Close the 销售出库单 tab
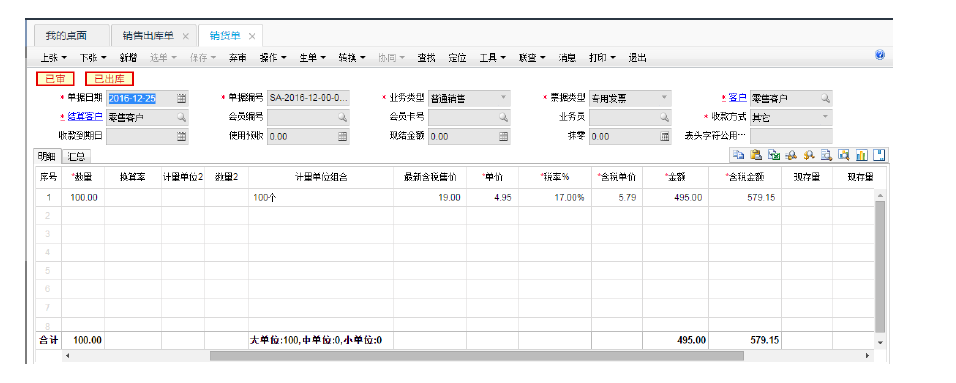The image size is (956, 383). pos(186,36)
